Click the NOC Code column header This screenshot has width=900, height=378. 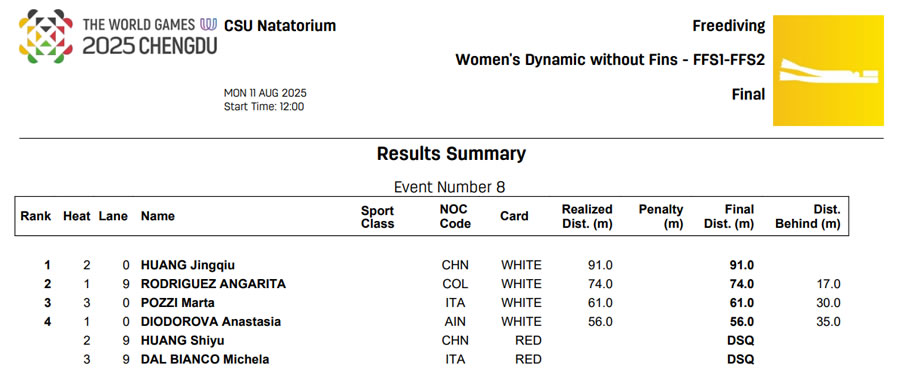click(455, 216)
